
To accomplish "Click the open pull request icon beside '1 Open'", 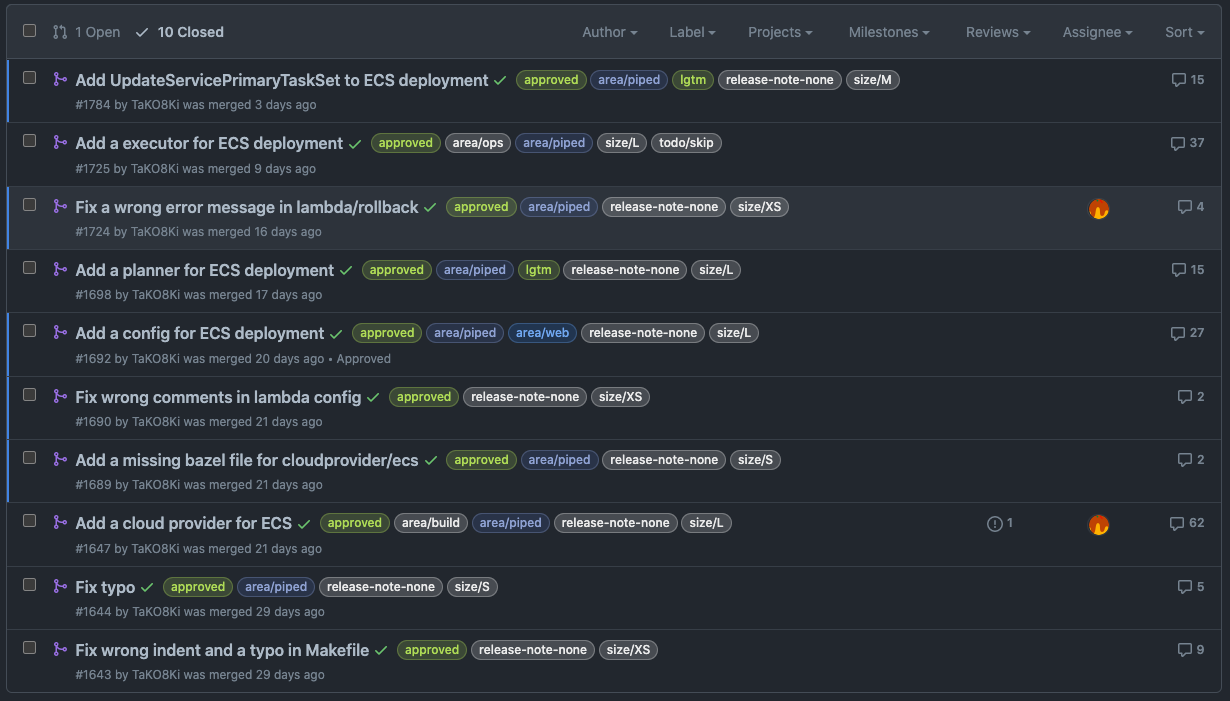I will [60, 32].
